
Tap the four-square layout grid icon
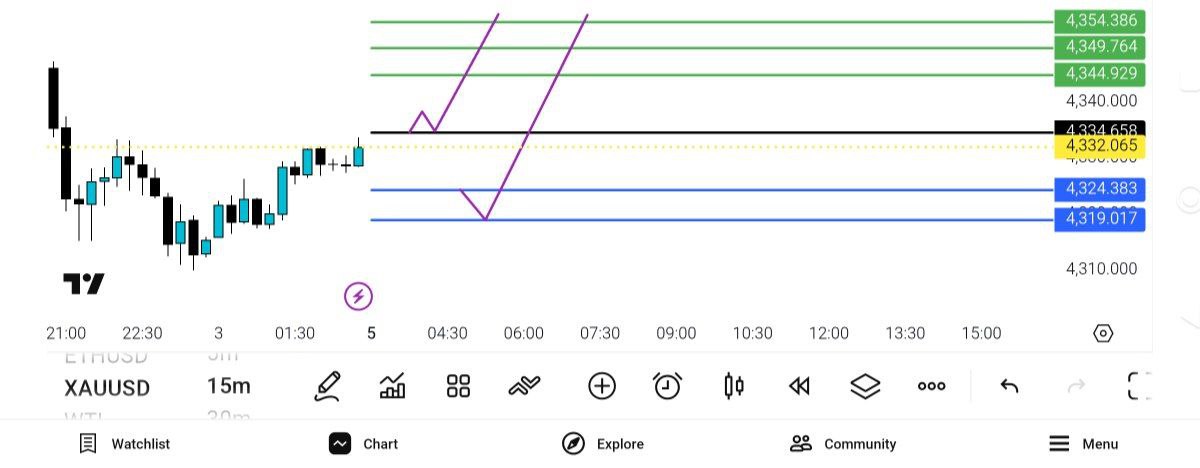pyautogui.click(x=458, y=386)
